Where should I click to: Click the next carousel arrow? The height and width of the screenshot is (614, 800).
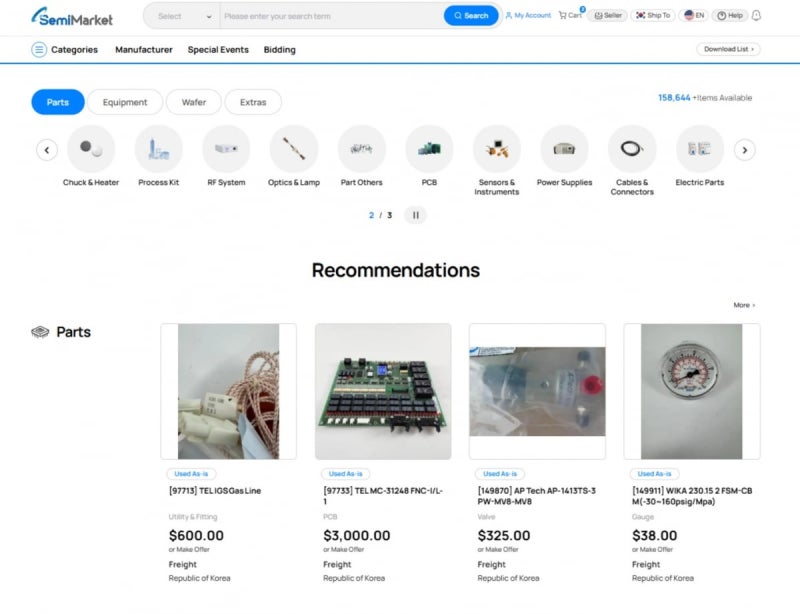click(744, 150)
